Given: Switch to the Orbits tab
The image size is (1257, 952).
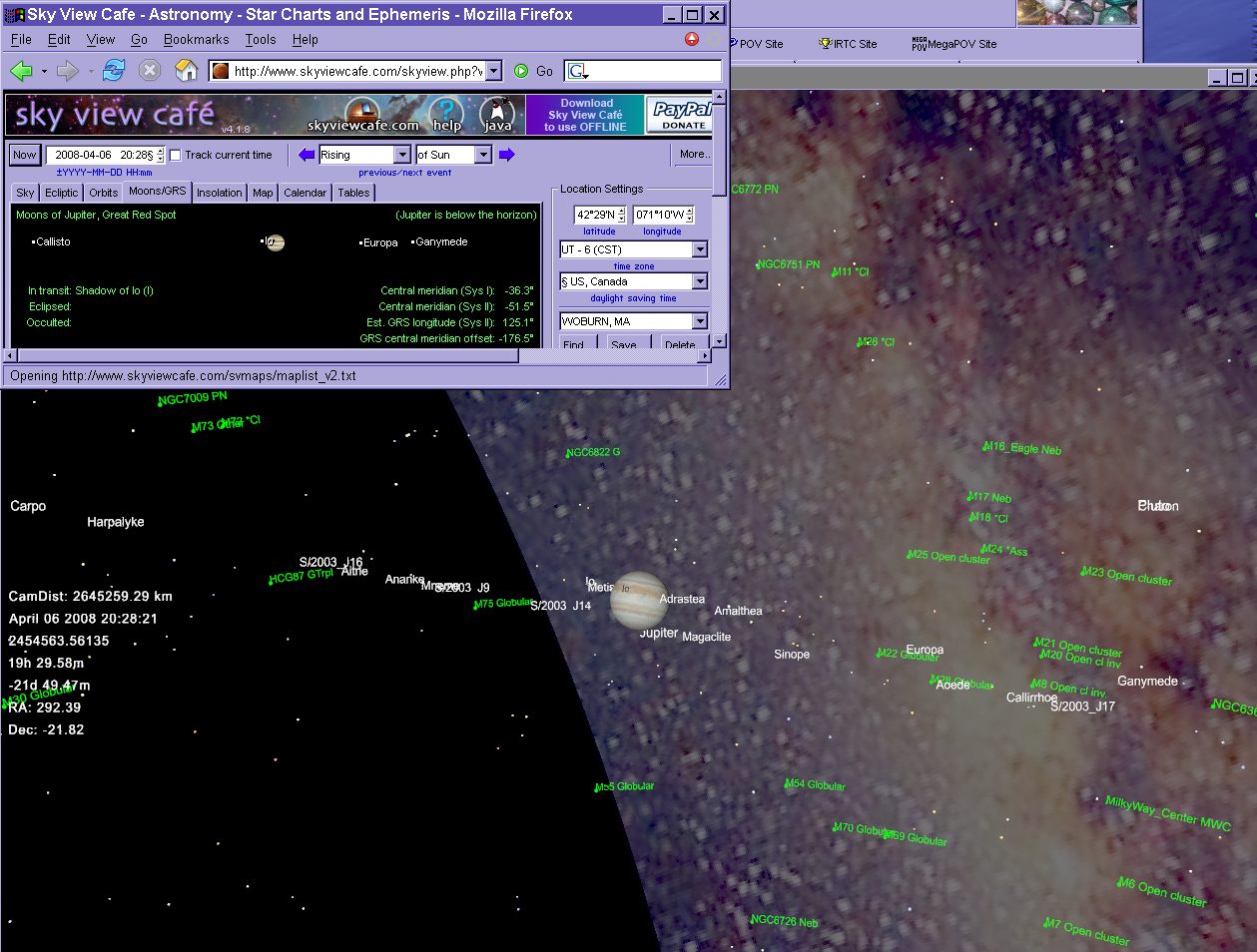Looking at the screenshot, I should (103, 193).
